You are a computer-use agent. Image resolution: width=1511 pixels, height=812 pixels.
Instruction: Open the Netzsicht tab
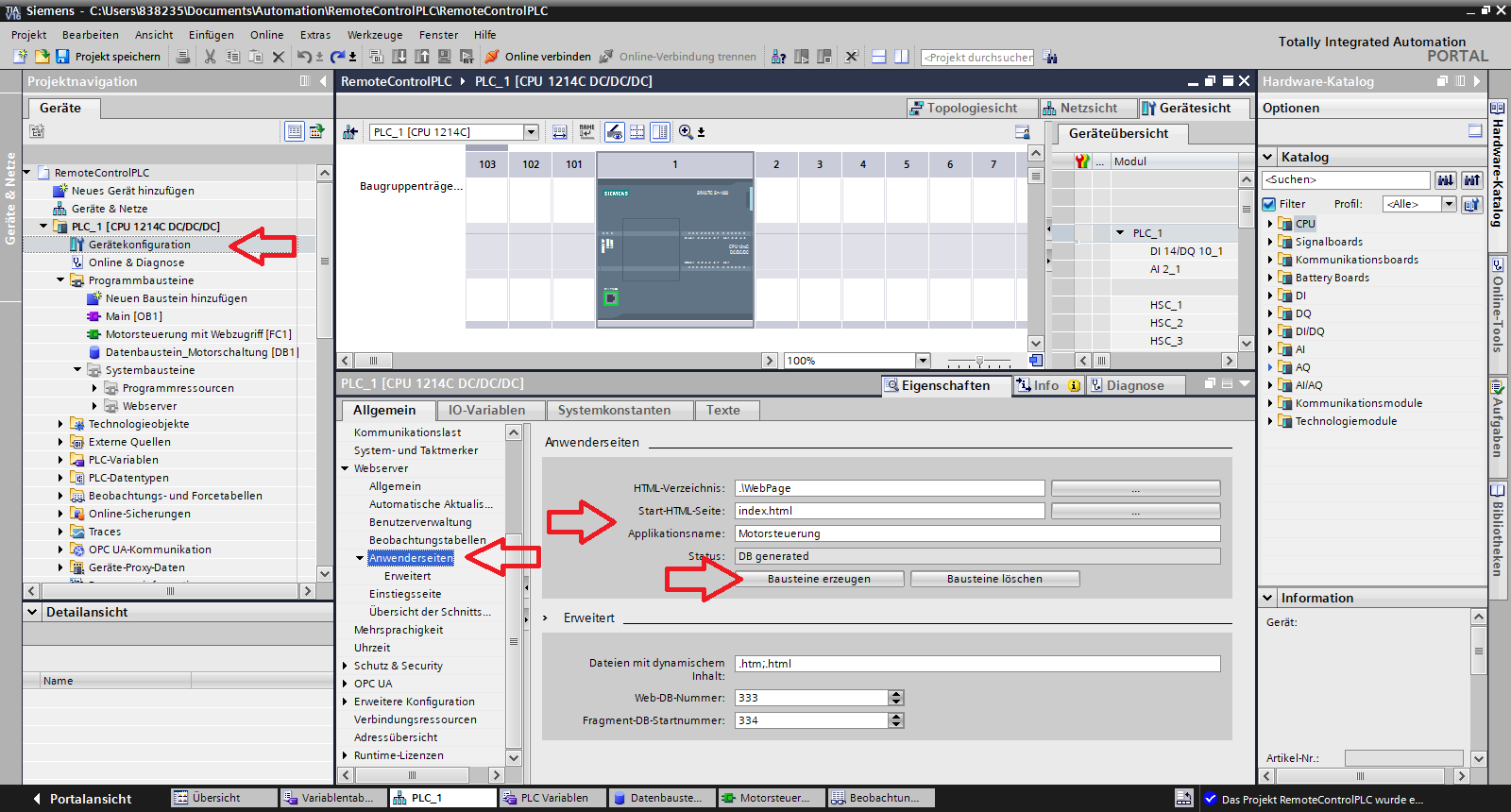(x=1088, y=108)
